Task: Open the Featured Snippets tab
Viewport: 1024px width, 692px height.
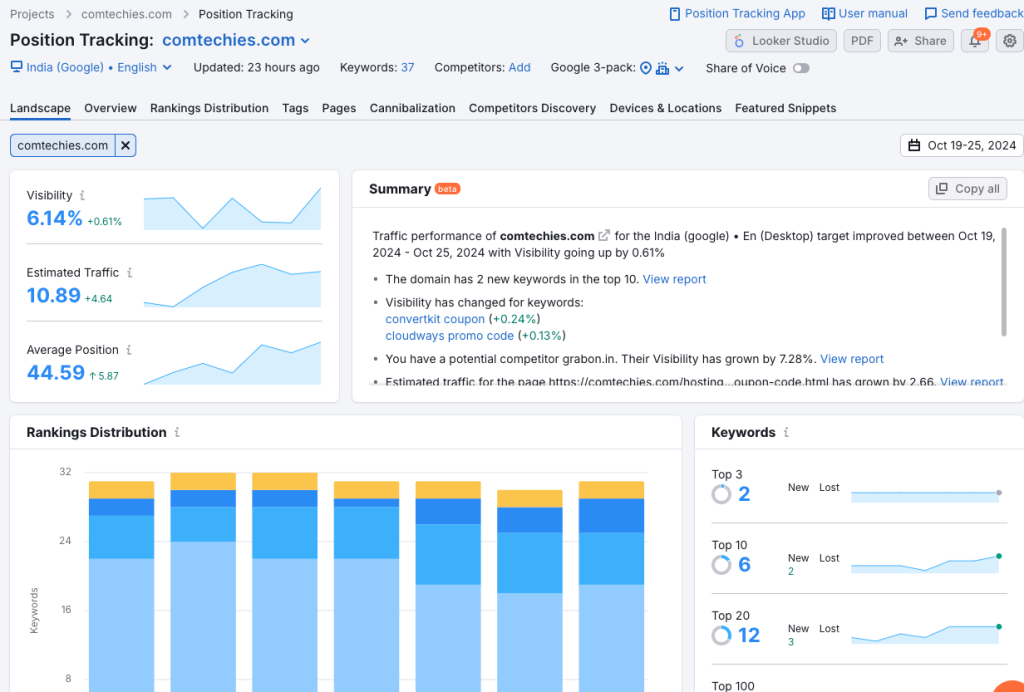Action: pos(785,107)
